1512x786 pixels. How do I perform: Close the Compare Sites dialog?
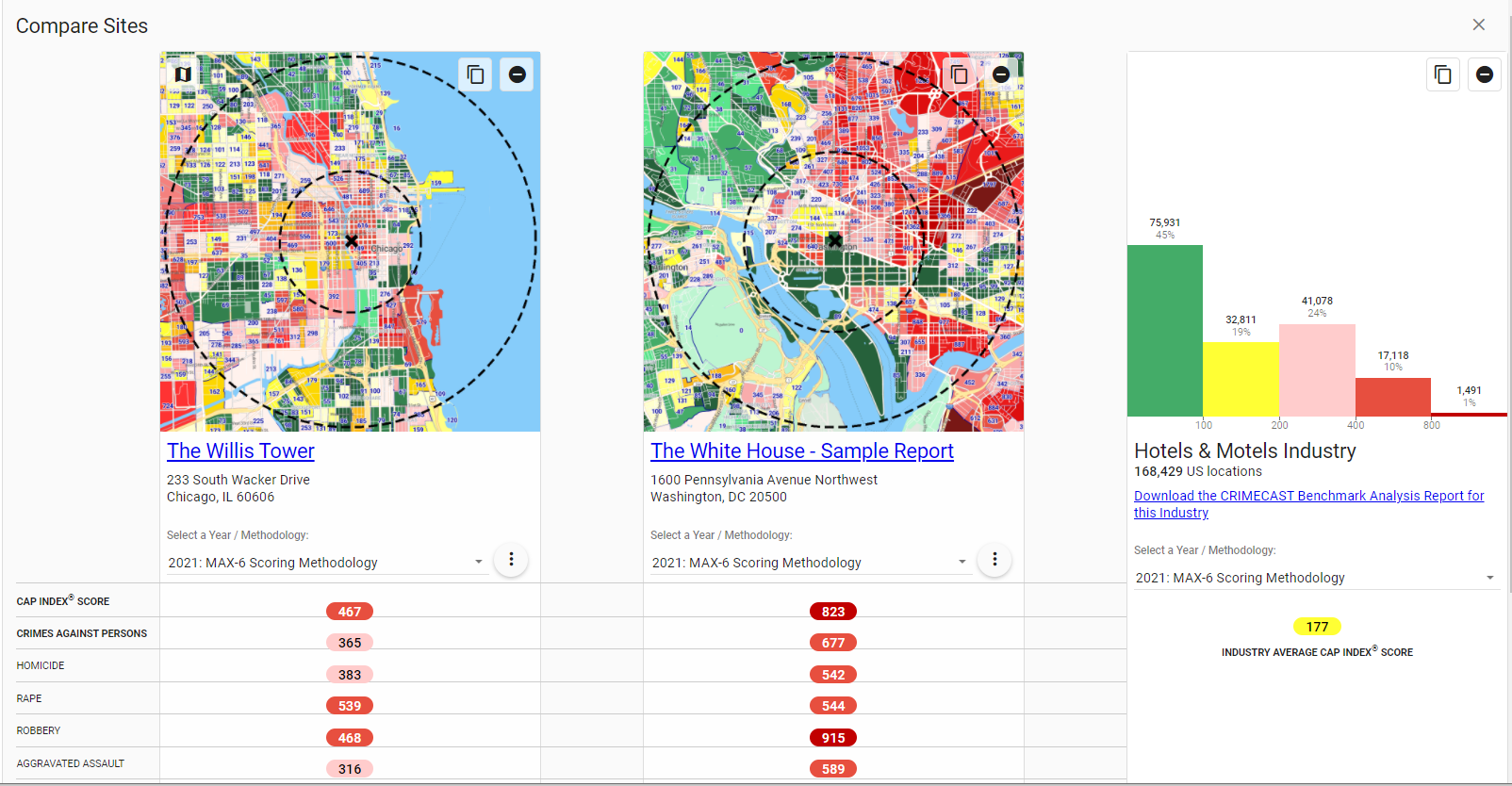(1479, 25)
